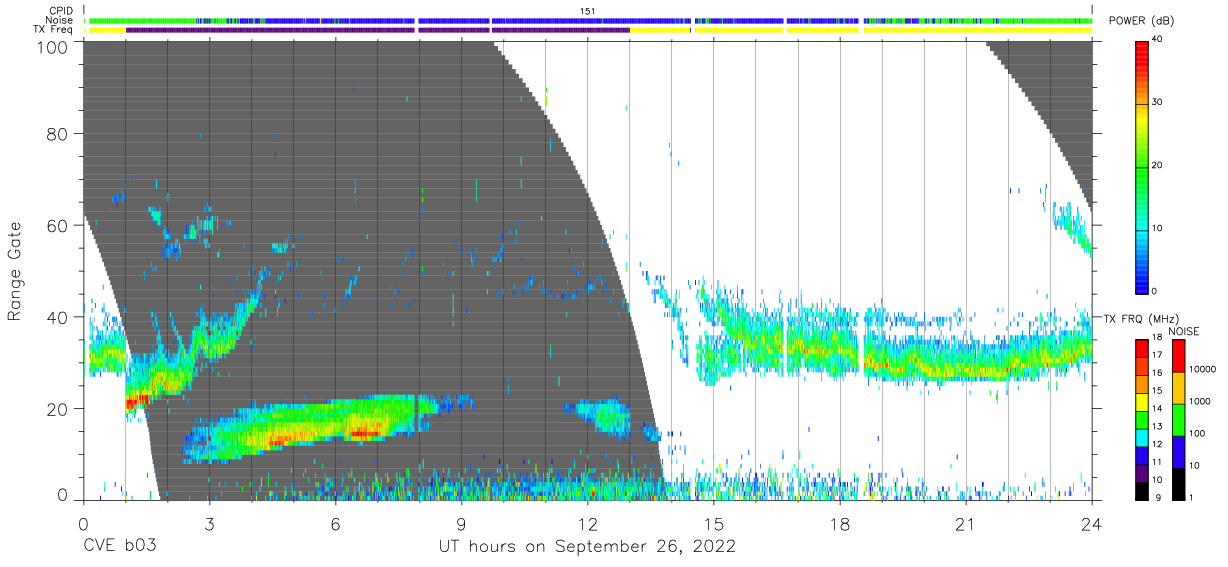Click the "CPID" header label

(x=62, y=10)
